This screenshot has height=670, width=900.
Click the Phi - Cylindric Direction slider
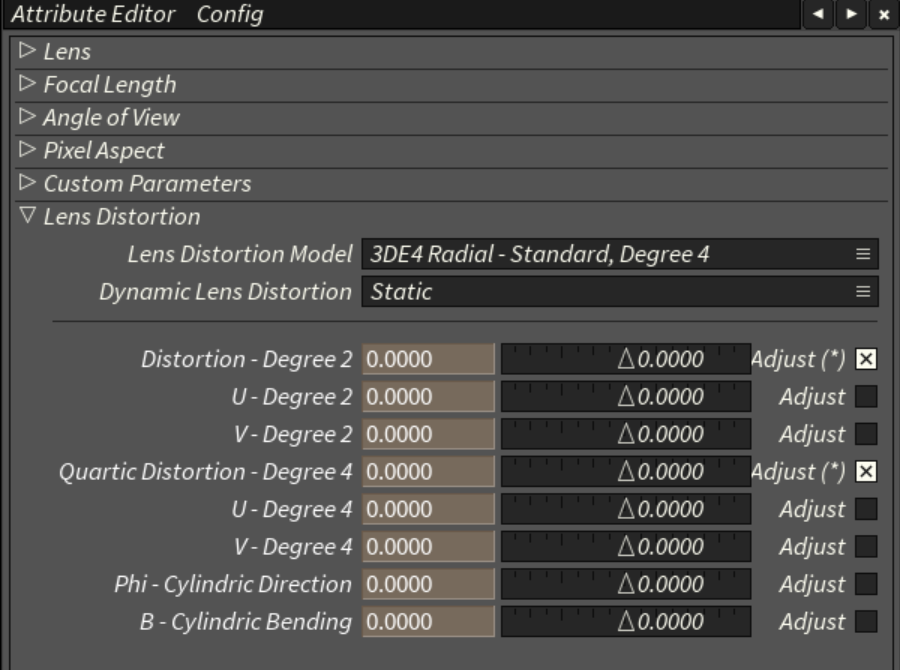tap(625, 584)
